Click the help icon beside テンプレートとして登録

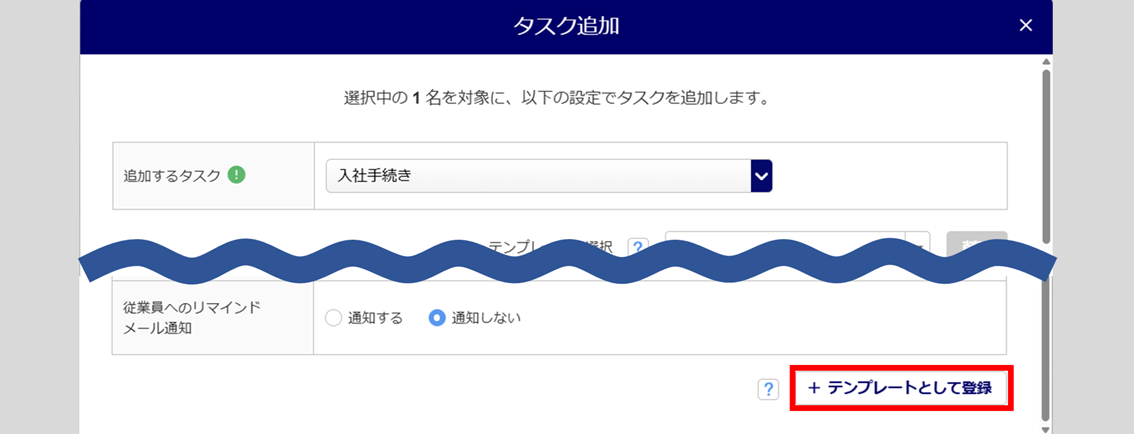(x=768, y=389)
